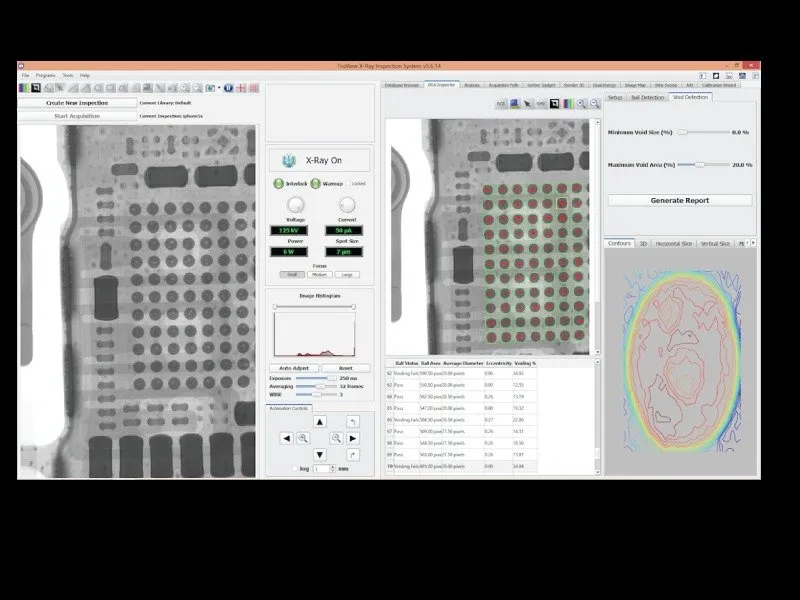This screenshot has width=800, height=600.
Task: Click the Generate Report button
Action: point(679,200)
